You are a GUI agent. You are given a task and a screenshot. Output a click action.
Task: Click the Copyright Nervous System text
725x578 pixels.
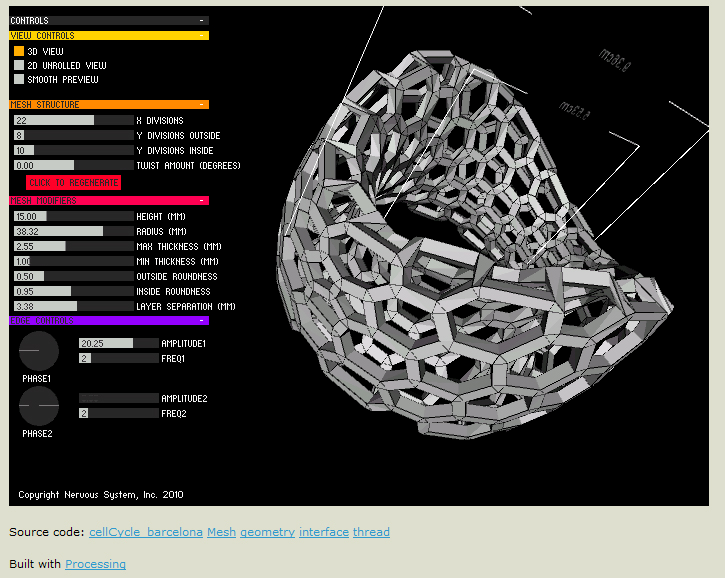point(101,495)
